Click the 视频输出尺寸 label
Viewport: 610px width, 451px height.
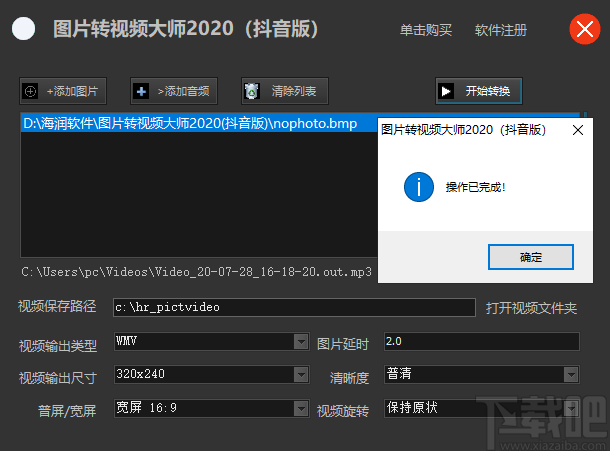pos(58,378)
